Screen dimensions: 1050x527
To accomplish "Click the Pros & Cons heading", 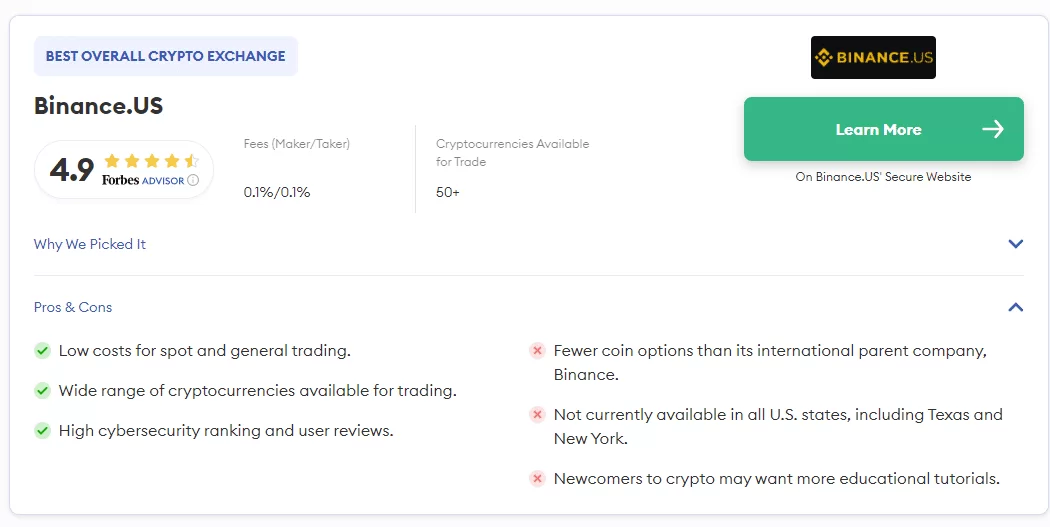I will (x=73, y=307).
